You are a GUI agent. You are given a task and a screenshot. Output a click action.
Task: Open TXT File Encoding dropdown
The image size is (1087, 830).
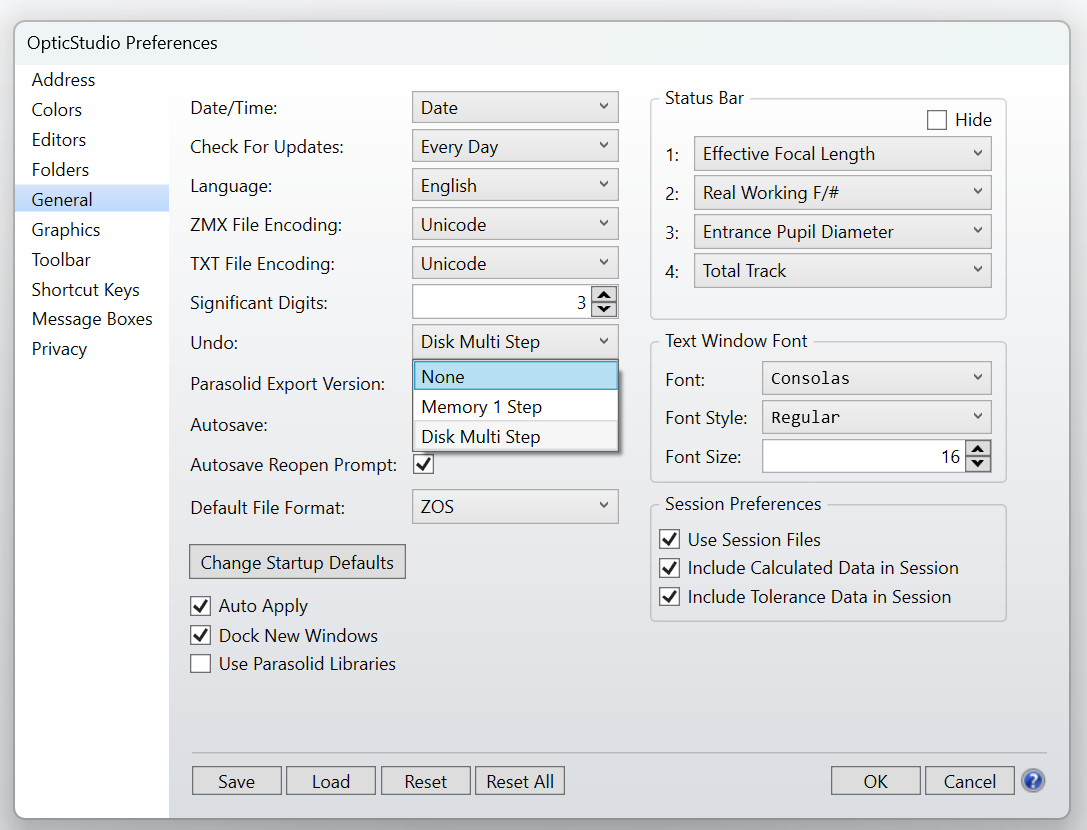515,263
